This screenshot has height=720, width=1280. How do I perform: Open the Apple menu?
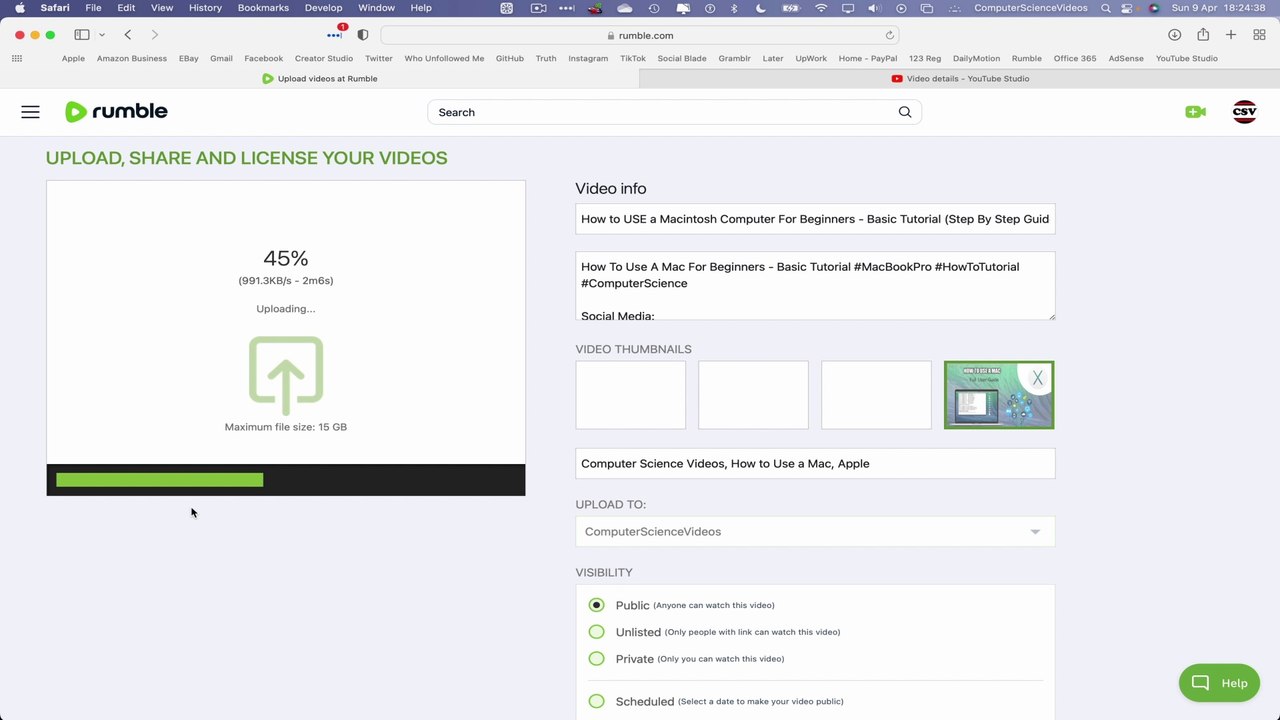[x=19, y=8]
